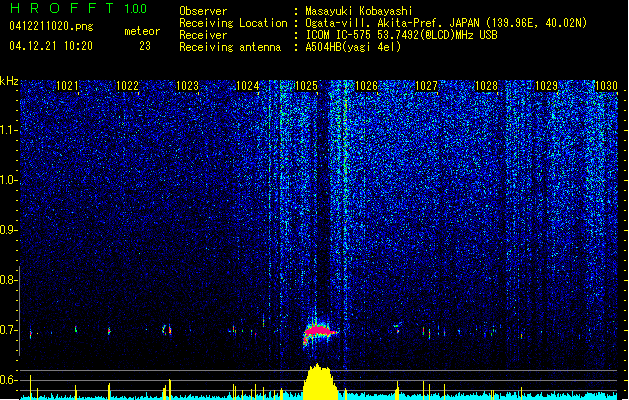Screen dimensions: 629x400
Task: Click time axis marker 1026
Action: (x=366, y=86)
